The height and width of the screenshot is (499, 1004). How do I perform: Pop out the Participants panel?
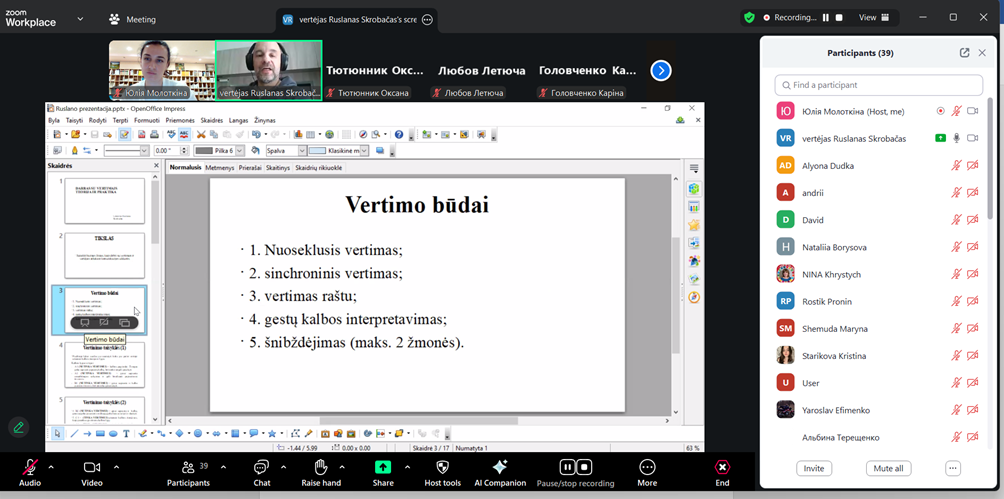tap(964, 53)
